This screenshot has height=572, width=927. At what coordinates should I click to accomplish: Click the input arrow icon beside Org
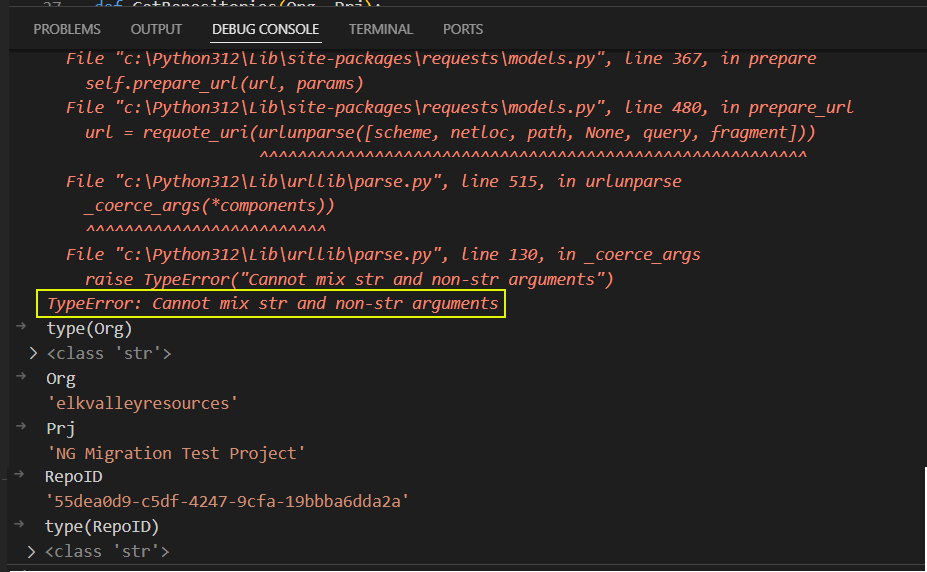22,378
